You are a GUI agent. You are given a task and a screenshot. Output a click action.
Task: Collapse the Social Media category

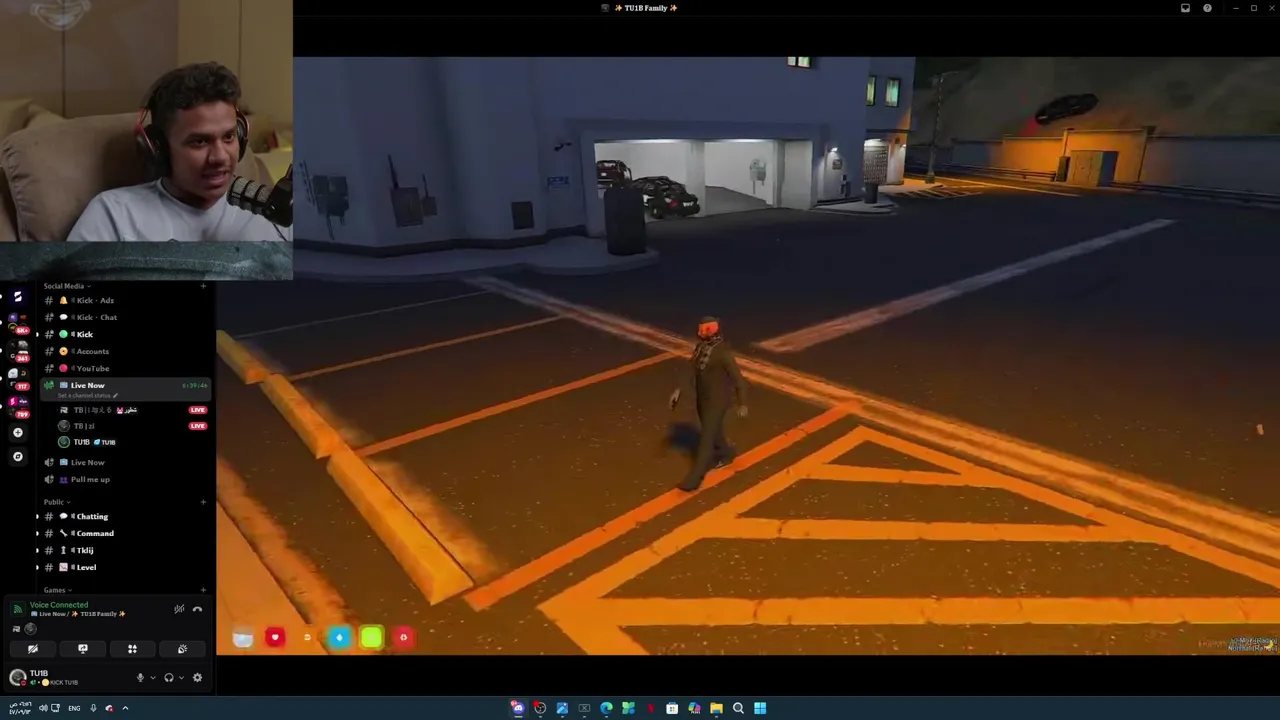(65, 286)
